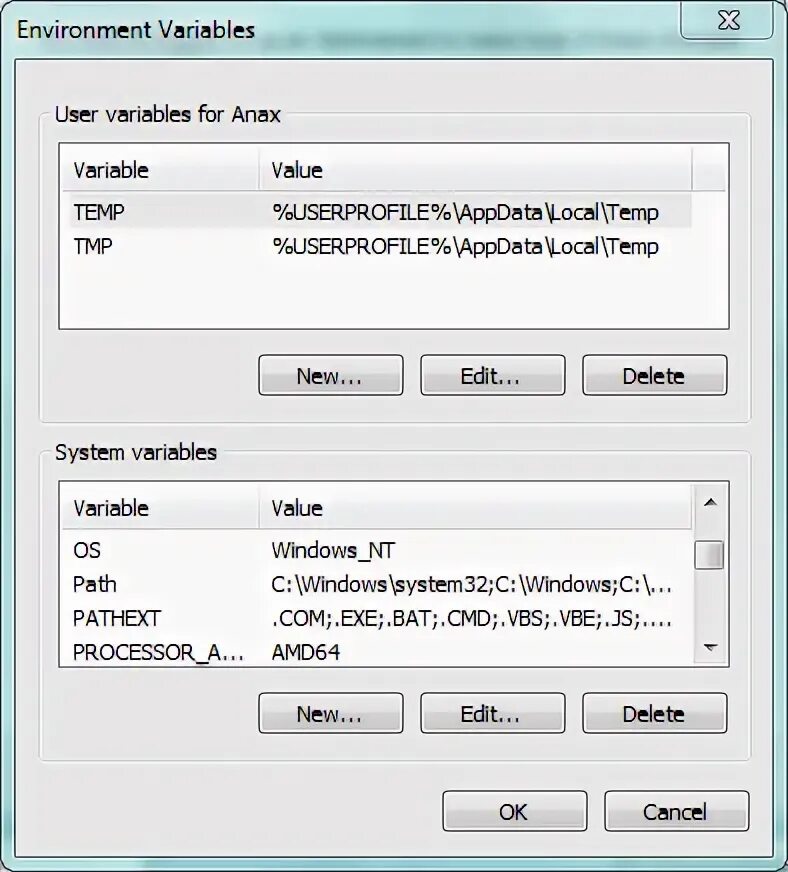Dismiss dialog with Cancel button

point(677,811)
